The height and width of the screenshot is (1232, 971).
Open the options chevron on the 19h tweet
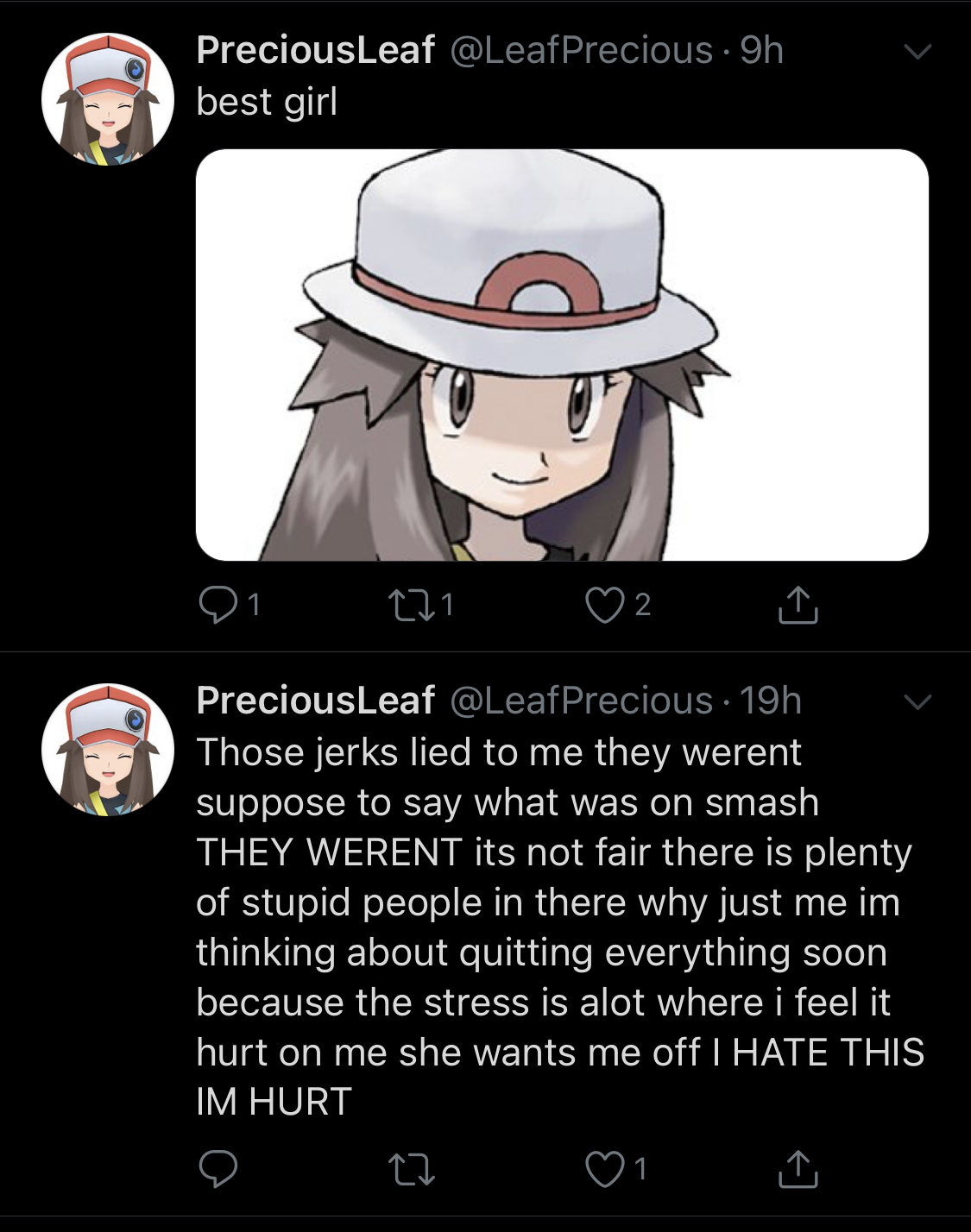[917, 702]
